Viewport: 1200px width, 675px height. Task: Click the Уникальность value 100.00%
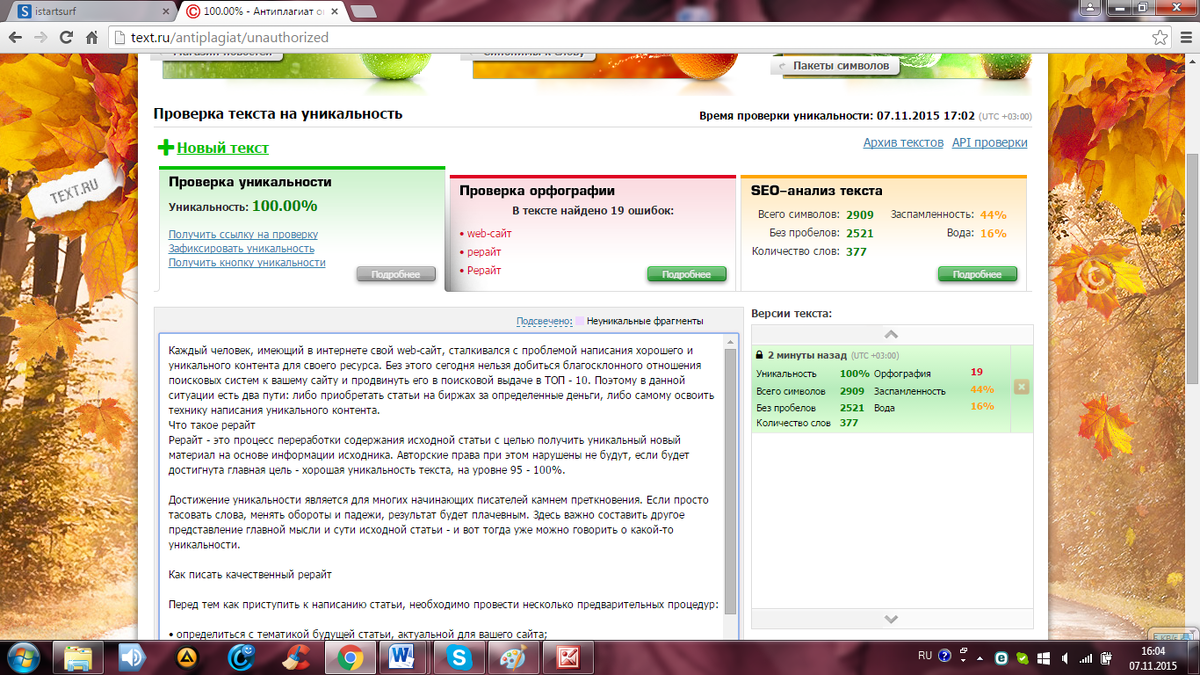[284, 206]
